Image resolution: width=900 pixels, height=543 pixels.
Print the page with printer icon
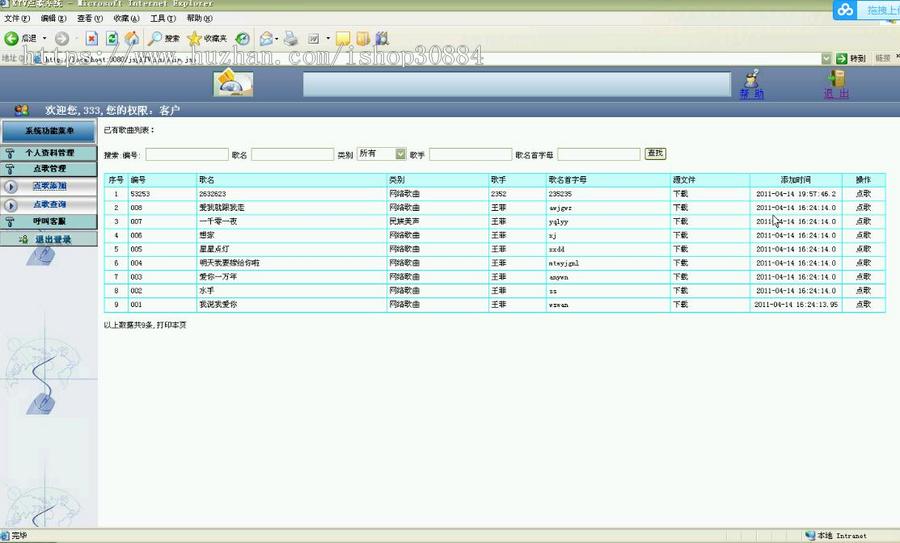tap(291, 38)
